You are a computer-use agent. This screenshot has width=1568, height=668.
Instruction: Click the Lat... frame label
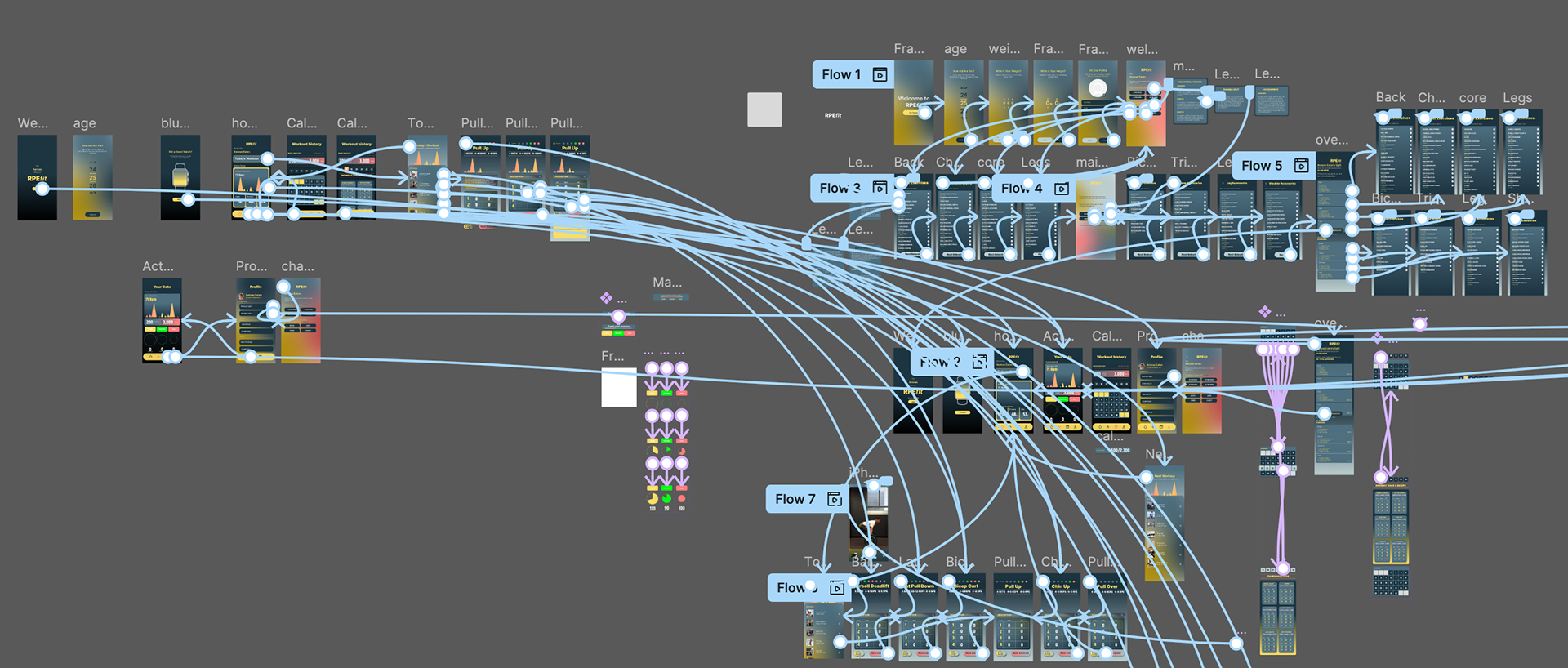click(x=913, y=562)
